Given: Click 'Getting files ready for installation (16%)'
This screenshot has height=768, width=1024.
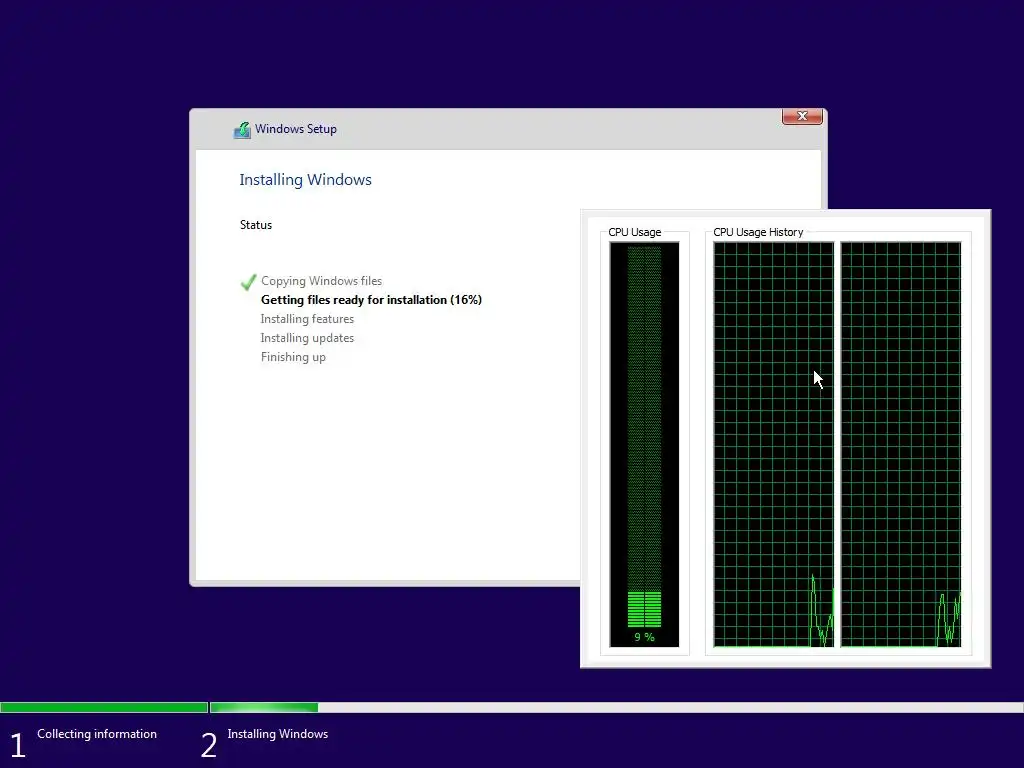Looking at the screenshot, I should [371, 300].
